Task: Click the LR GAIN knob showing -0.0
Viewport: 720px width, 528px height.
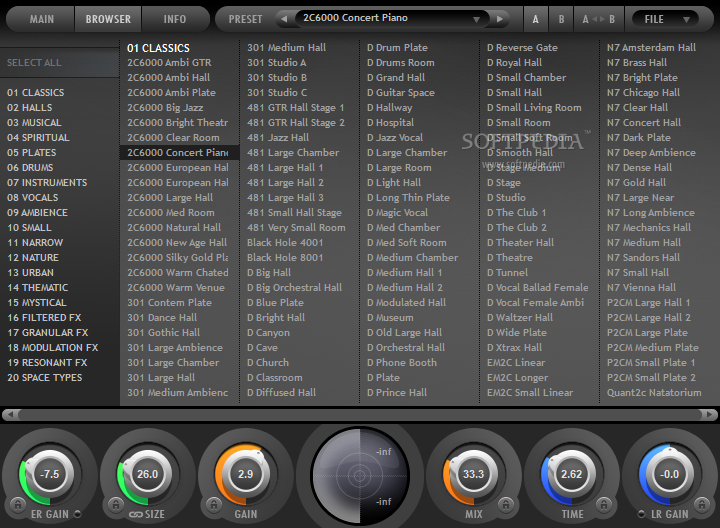Action: click(x=669, y=474)
